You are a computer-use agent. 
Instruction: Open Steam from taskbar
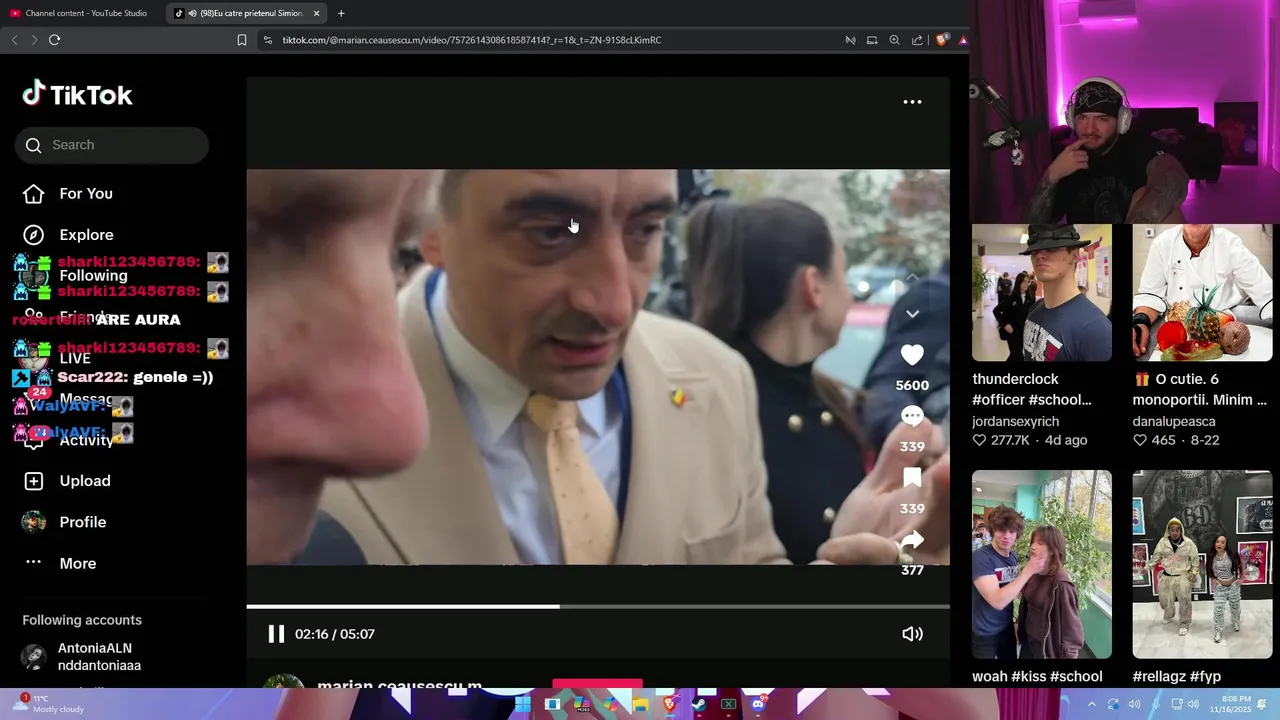(699, 704)
